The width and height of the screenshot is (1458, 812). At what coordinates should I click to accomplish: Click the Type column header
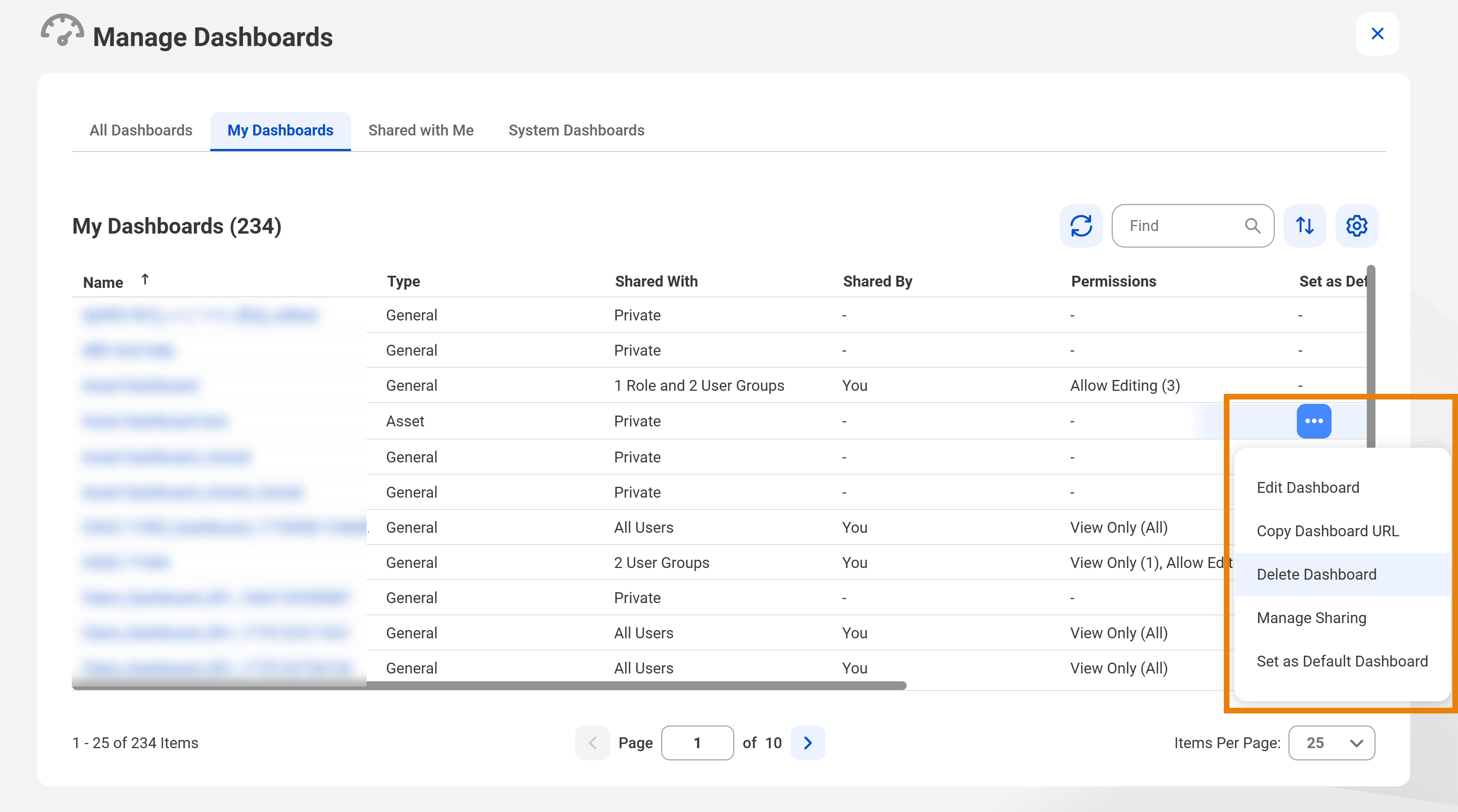pos(403,282)
